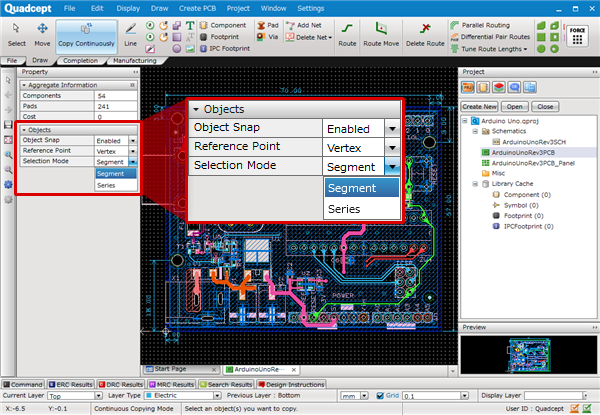Screen dimensions: 600x415
Task: Open the mm units dropdown
Action: (x=364, y=395)
